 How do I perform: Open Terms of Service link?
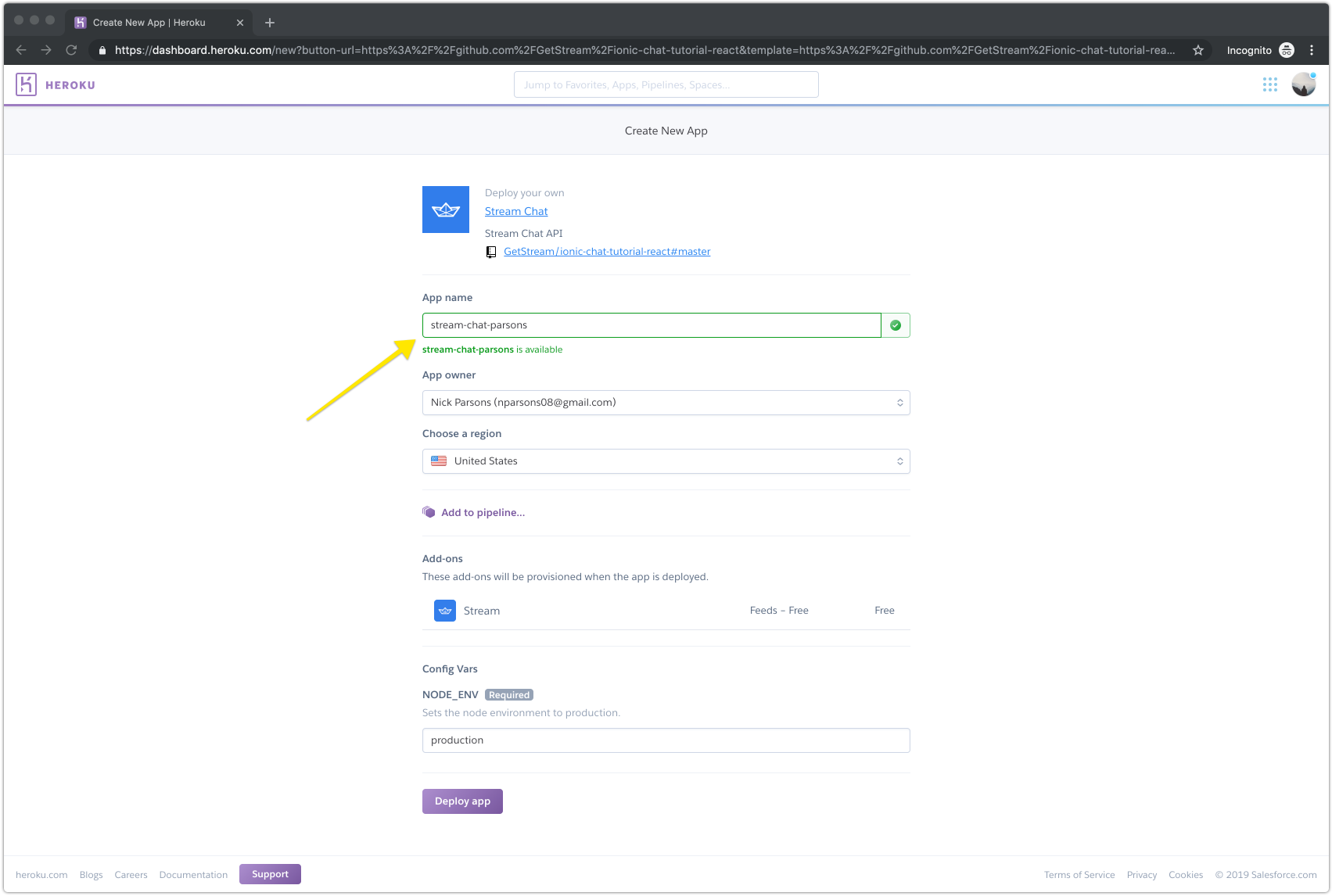coord(1079,875)
